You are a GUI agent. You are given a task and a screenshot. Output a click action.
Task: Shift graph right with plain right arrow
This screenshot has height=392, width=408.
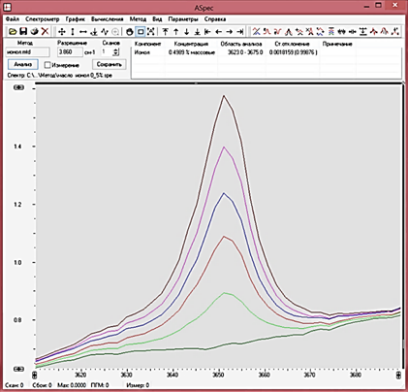229,32
